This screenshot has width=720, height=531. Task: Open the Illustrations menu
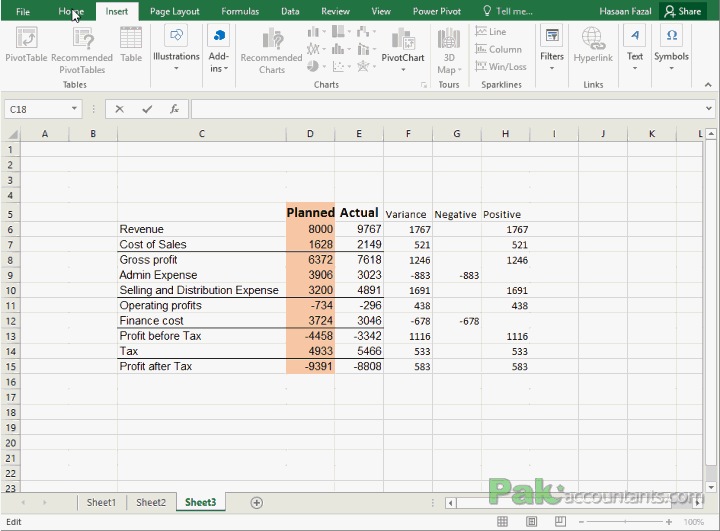tap(176, 49)
